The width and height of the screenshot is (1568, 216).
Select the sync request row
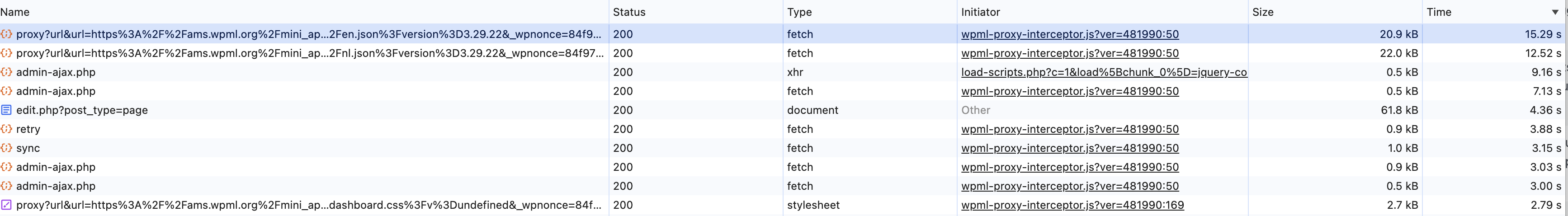tap(784, 148)
